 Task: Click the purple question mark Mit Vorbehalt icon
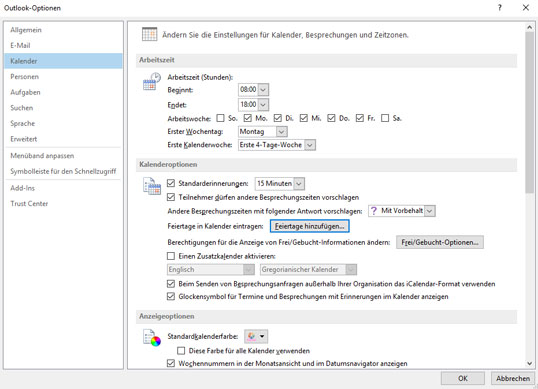[x=374, y=211]
